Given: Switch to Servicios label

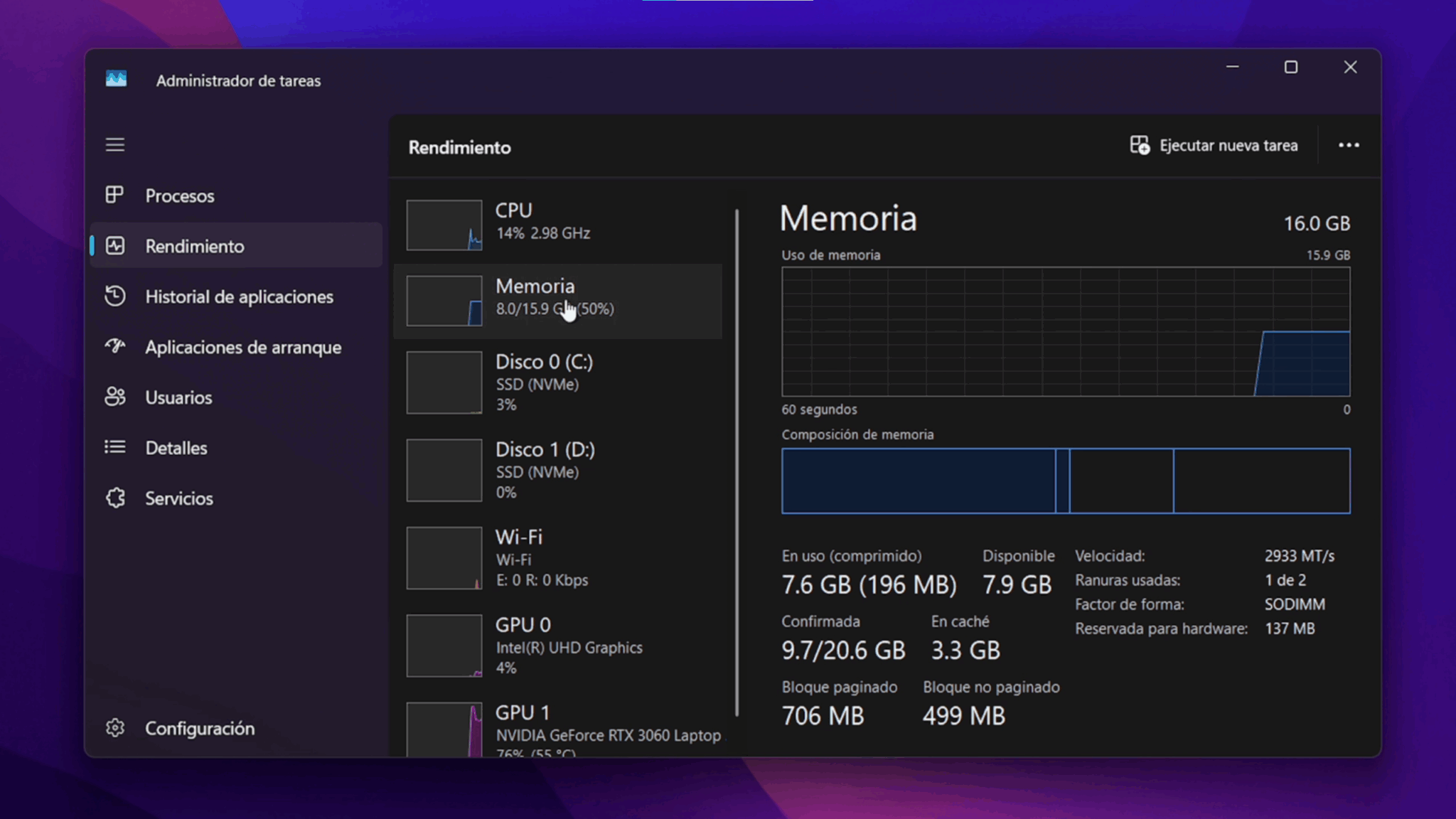Looking at the screenshot, I should [x=179, y=498].
